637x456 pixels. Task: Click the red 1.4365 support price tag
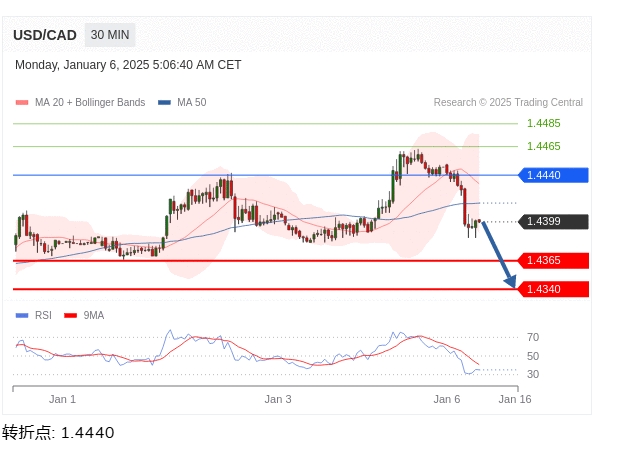click(553, 261)
